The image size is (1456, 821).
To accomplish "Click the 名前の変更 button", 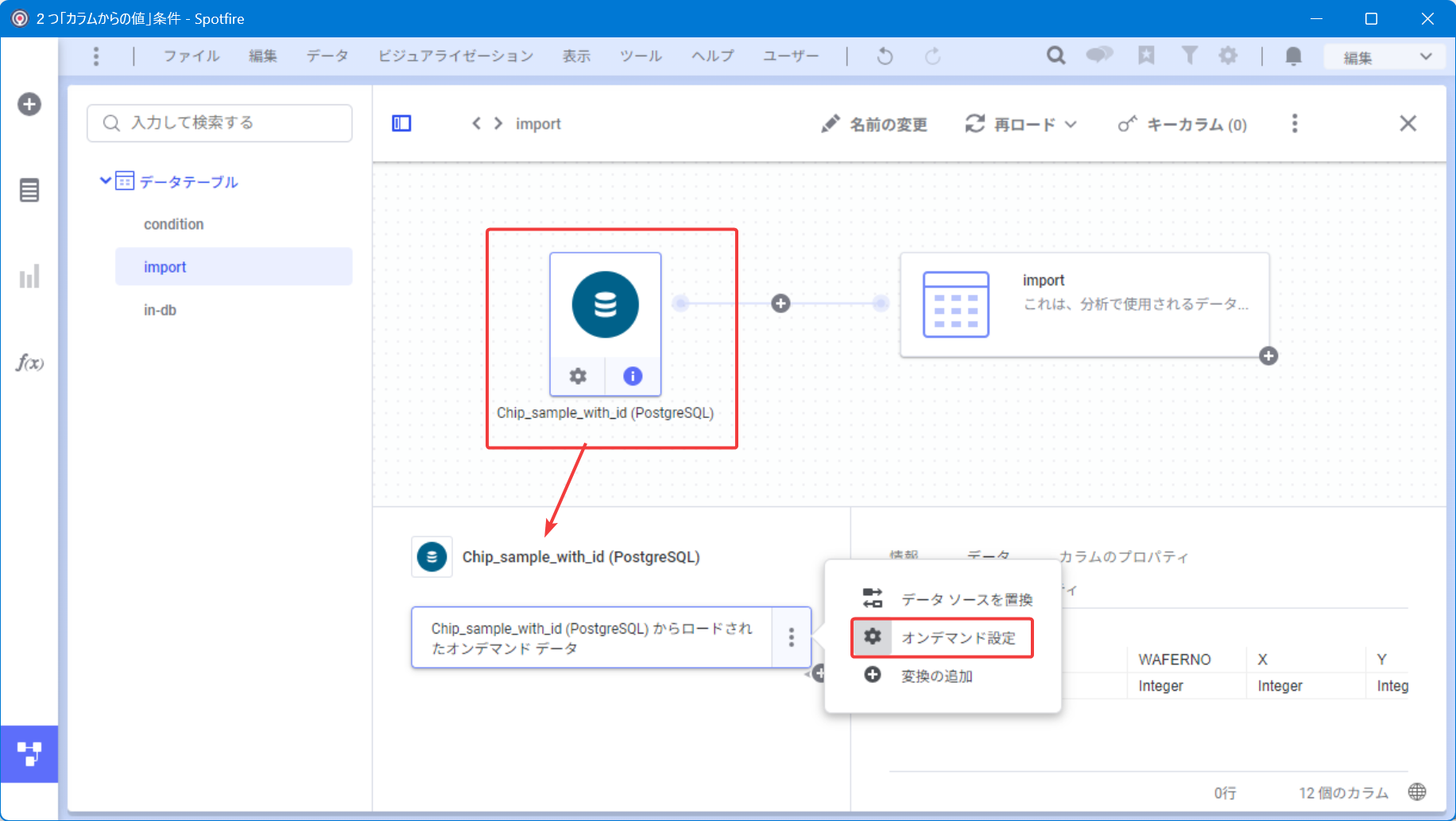I will click(874, 124).
